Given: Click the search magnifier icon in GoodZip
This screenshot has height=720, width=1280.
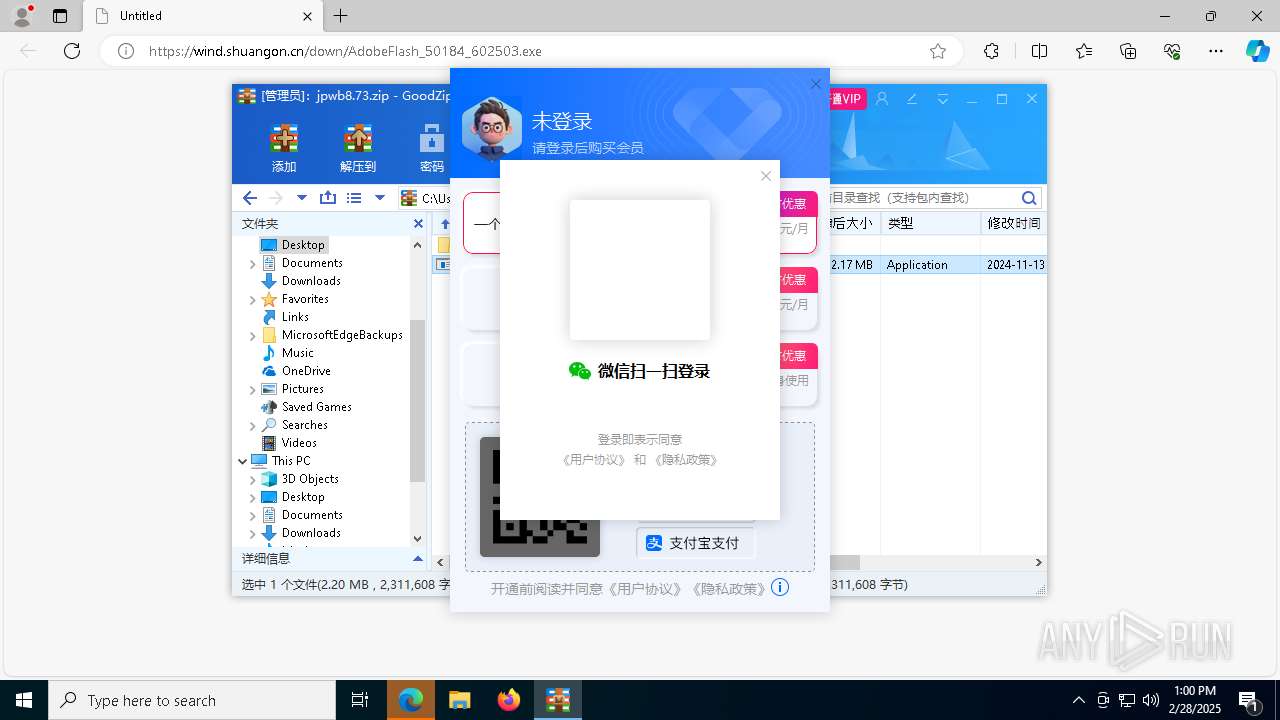Looking at the screenshot, I should tap(1029, 198).
